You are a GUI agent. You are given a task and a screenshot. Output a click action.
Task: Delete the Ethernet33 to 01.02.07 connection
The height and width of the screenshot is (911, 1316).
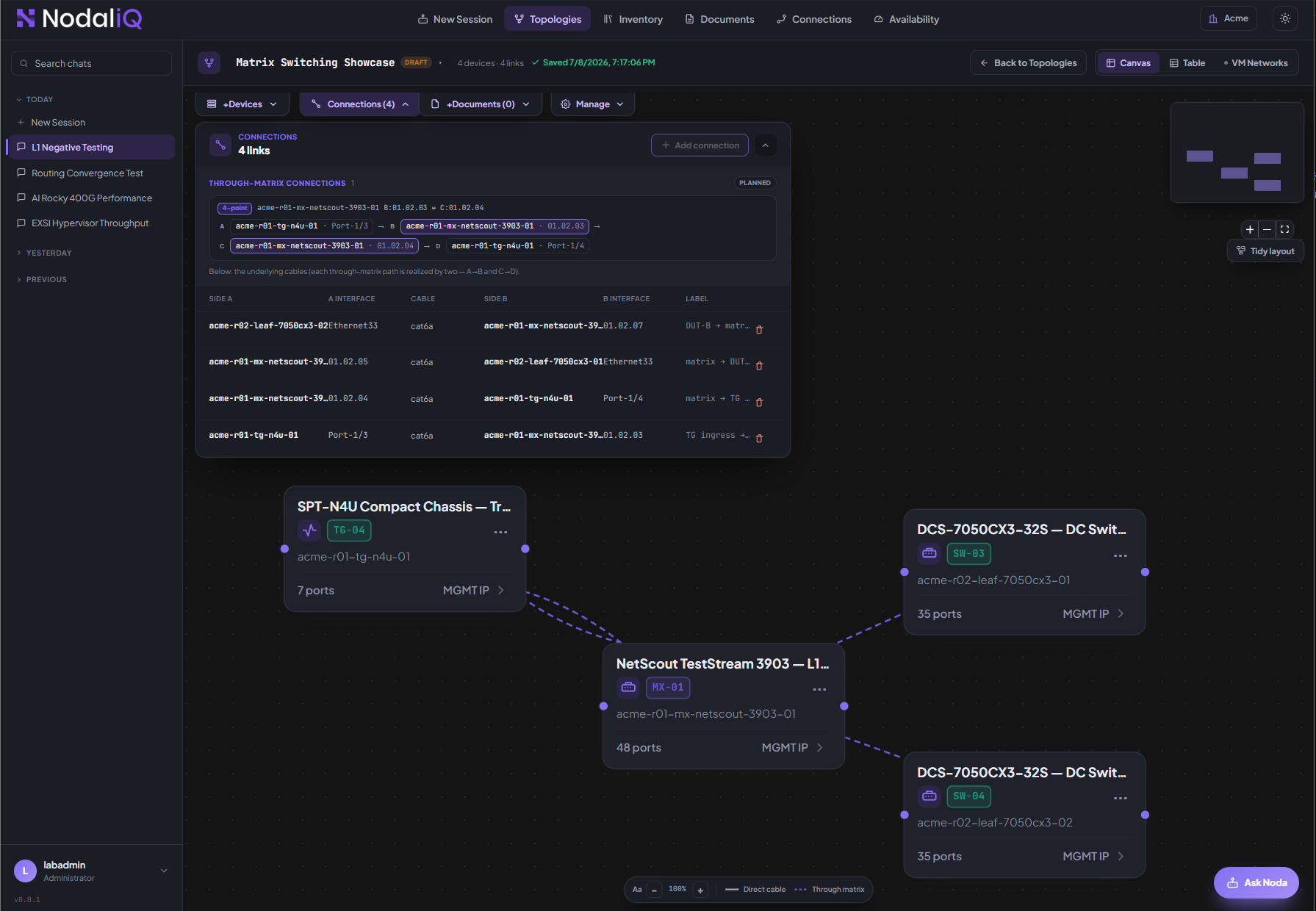point(759,330)
